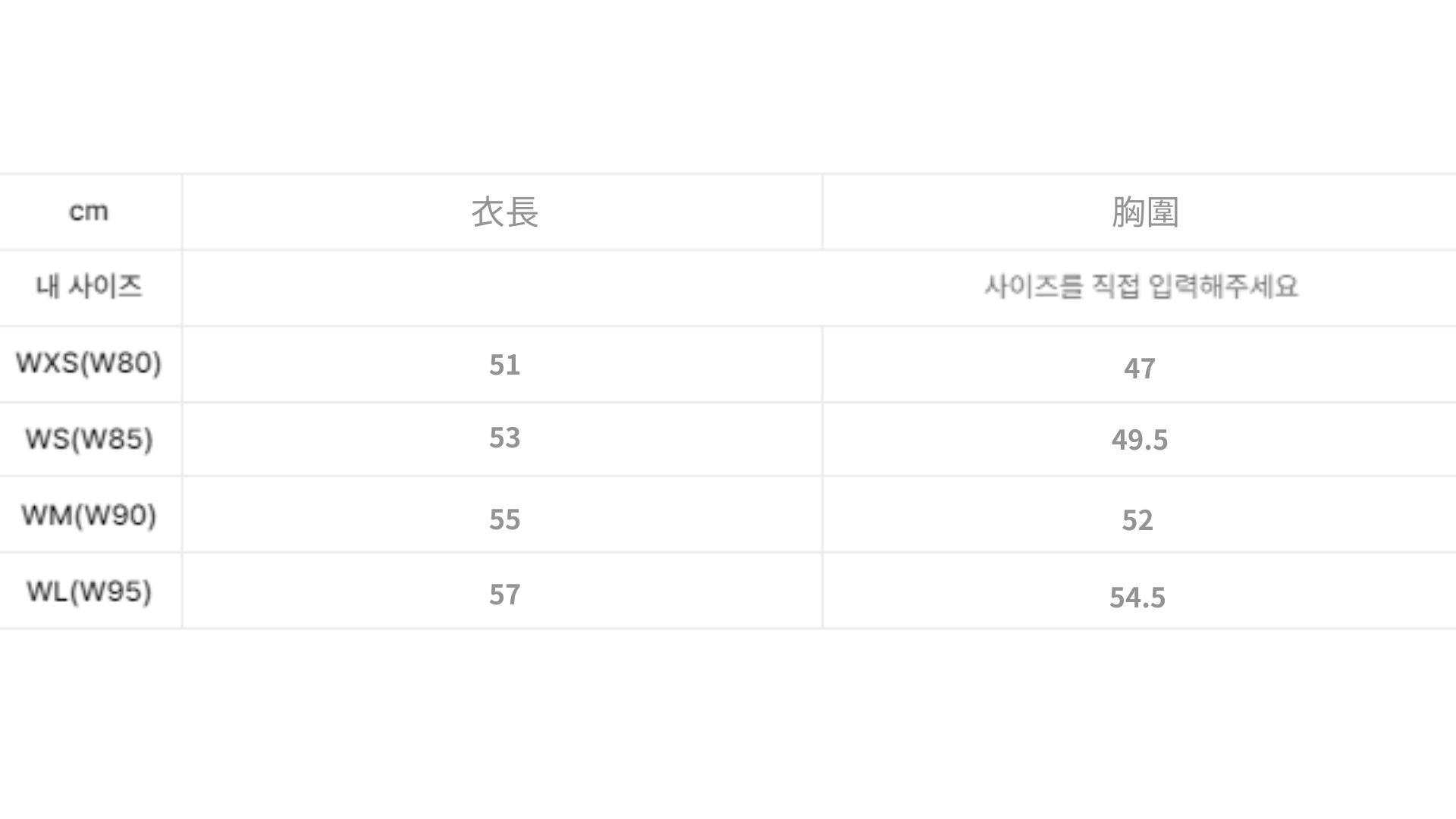Click the length value 55 for WM
Image resolution: width=1456 pixels, height=819 pixels.
[504, 519]
